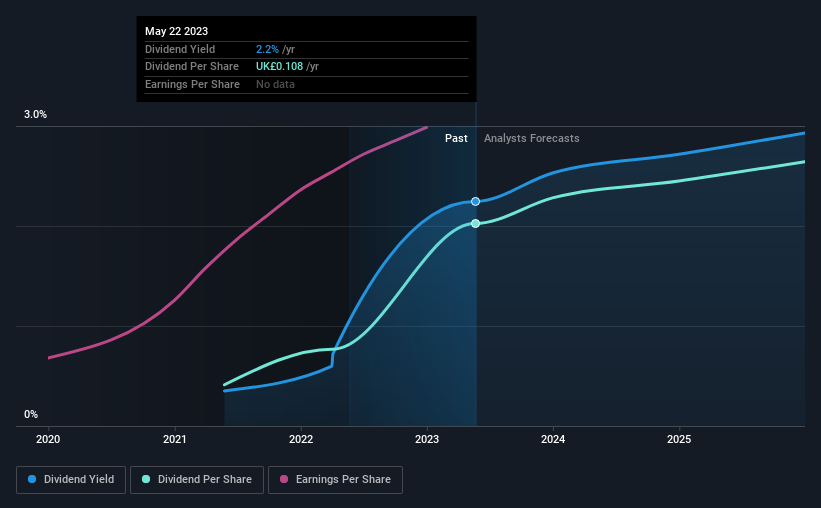Select the teal Dividend Per Share data point marker
This screenshot has height=508, width=821.
(475, 224)
